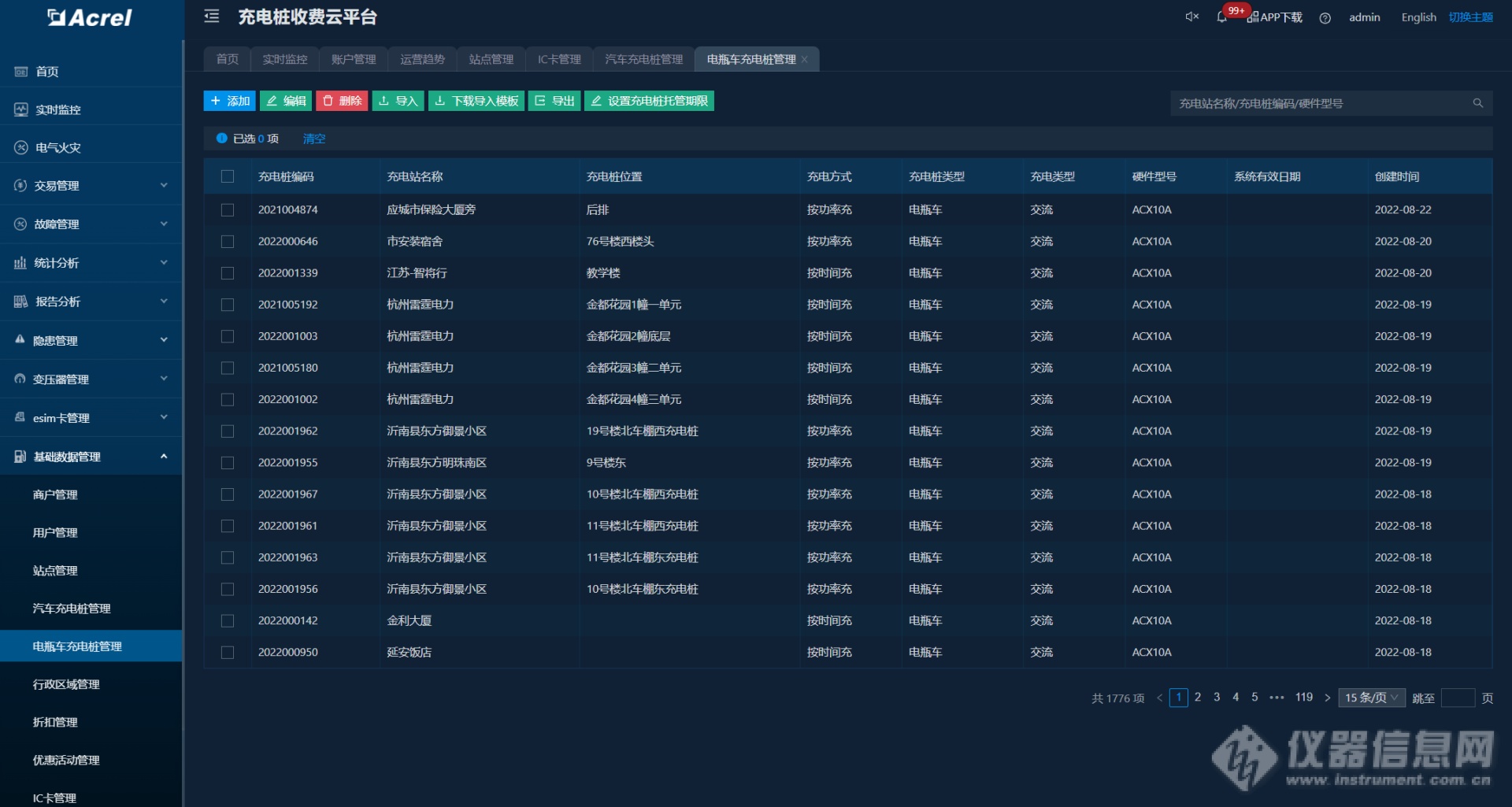Switch to the 实时监控 tab
The height and width of the screenshot is (807, 1512).
point(284,59)
